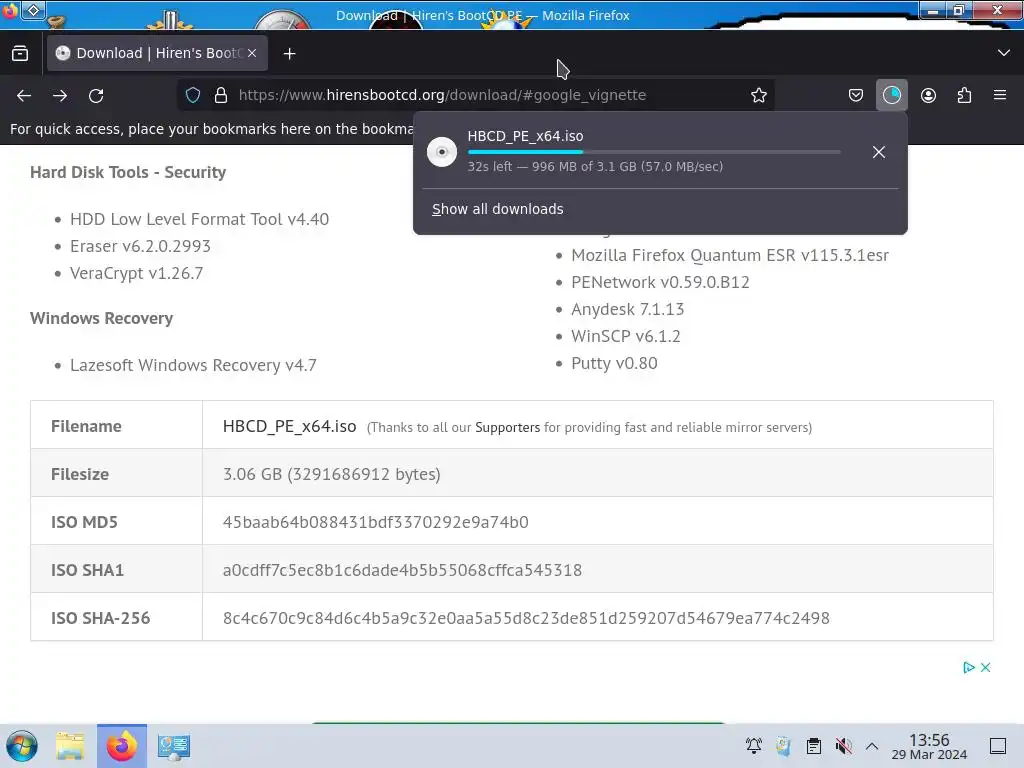Image resolution: width=1024 pixels, height=768 pixels.
Task: Click the updates tray icon beside the bell
Action: pos(783,746)
